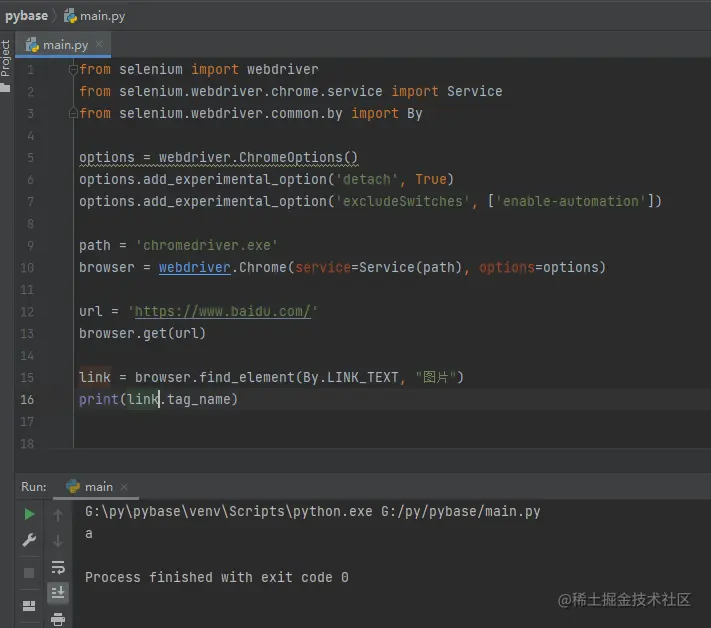Click the underlined webdriver reference on line 10

pyautogui.click(x=195, y=267)
